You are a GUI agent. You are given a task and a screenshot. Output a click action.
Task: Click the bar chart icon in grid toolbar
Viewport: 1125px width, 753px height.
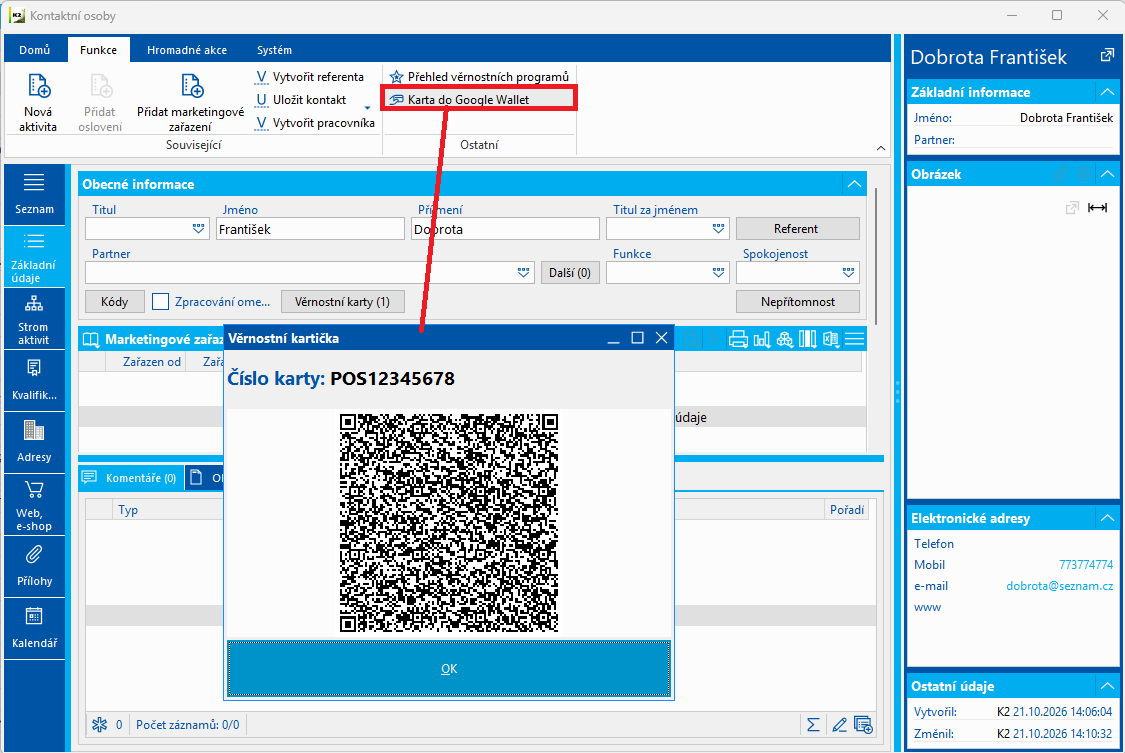point(762,339)
